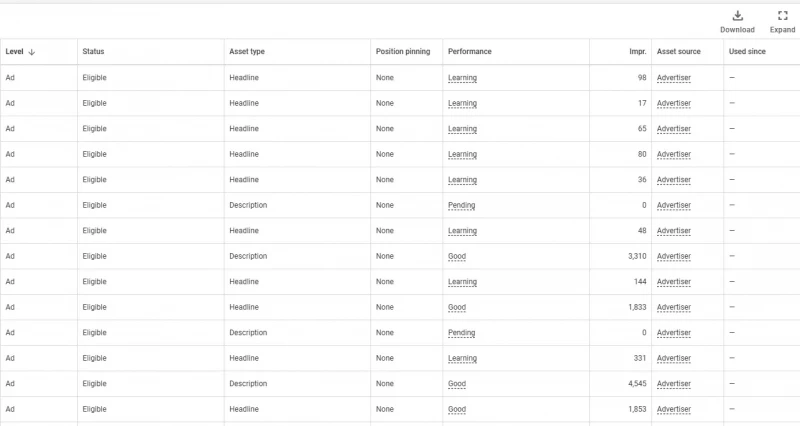Click Good link in the 1,833 impressions row
This screenshot has width=800, height=426.
tap(457, 308)
